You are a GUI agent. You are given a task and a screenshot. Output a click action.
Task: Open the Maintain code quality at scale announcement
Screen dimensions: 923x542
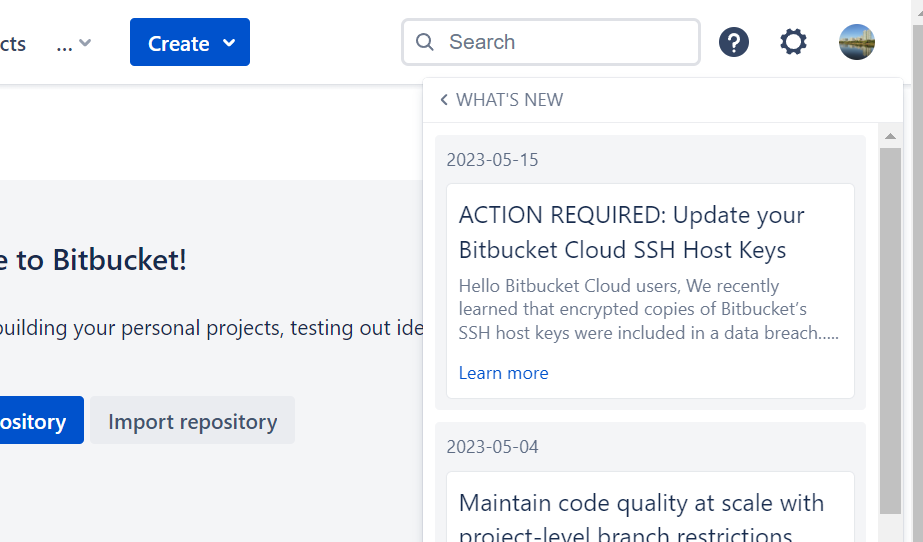pyautogui.click(x=641, y=518)
